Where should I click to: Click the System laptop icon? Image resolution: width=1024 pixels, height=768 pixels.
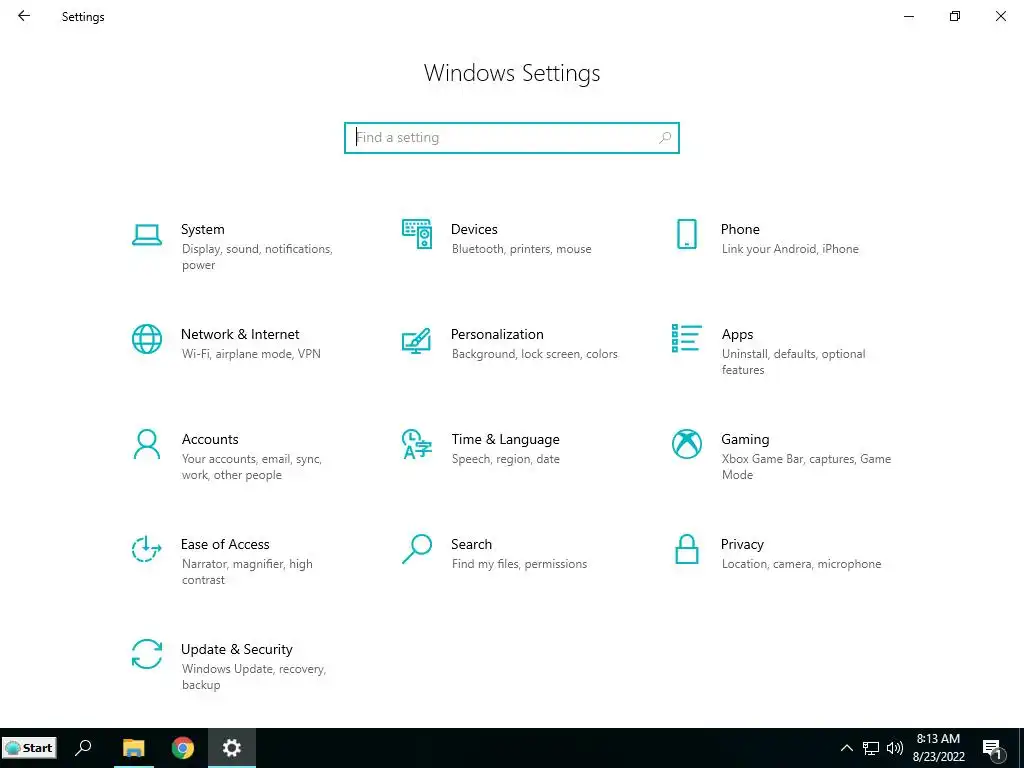(147, 234)
